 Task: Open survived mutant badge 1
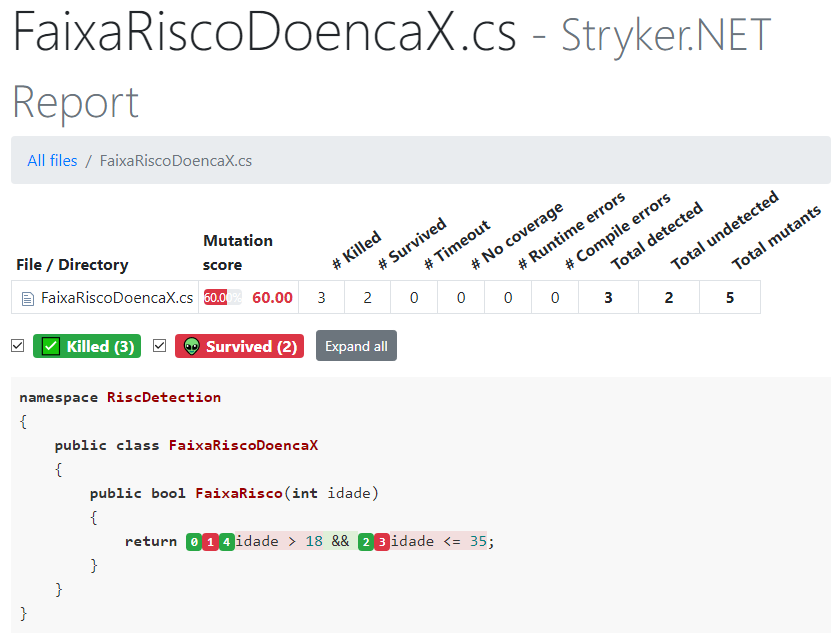pos(210,542)
